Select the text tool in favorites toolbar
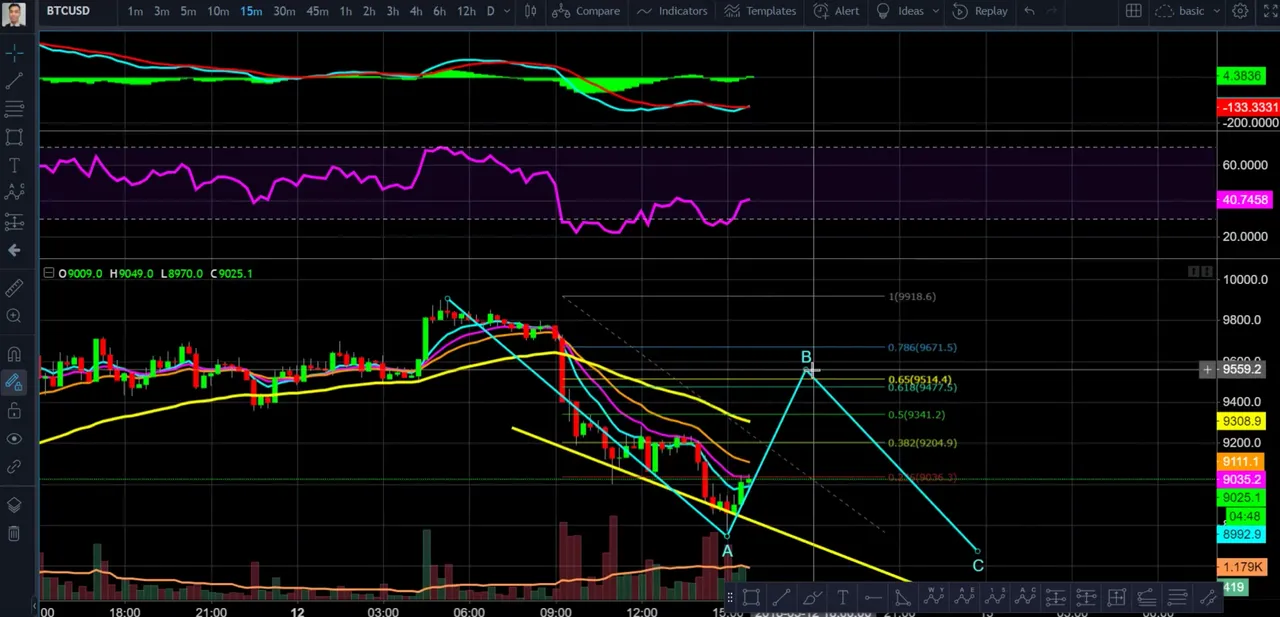Image resolution: width=1280 pixels, height=617 pixels. [843, 598]
